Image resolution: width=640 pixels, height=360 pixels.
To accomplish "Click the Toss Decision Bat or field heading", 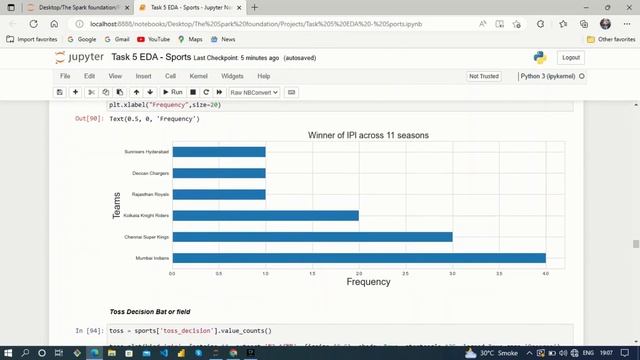I will click(150, 311).
